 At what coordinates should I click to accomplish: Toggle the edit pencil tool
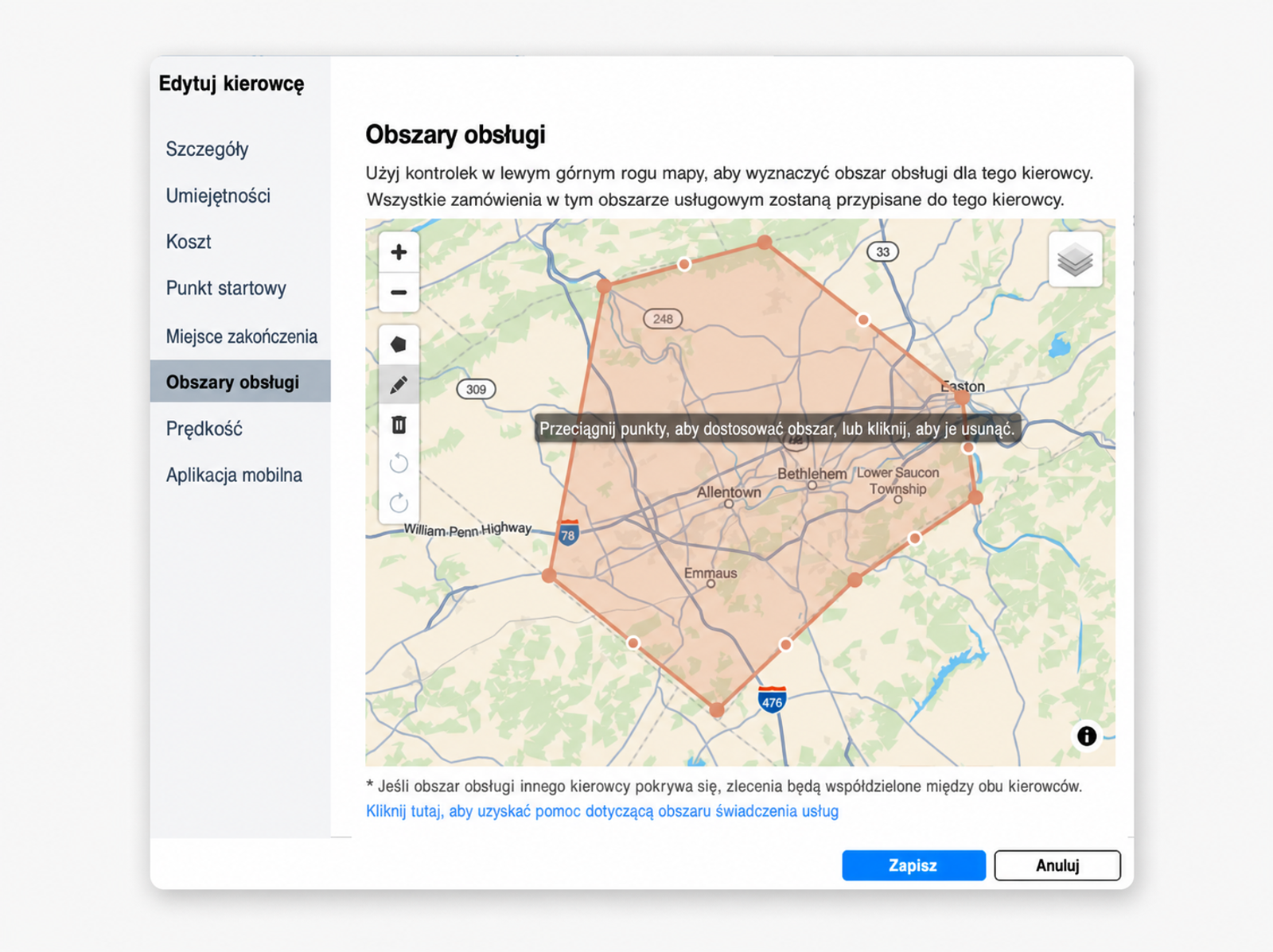pyautogui.click(x=399, y=385)
